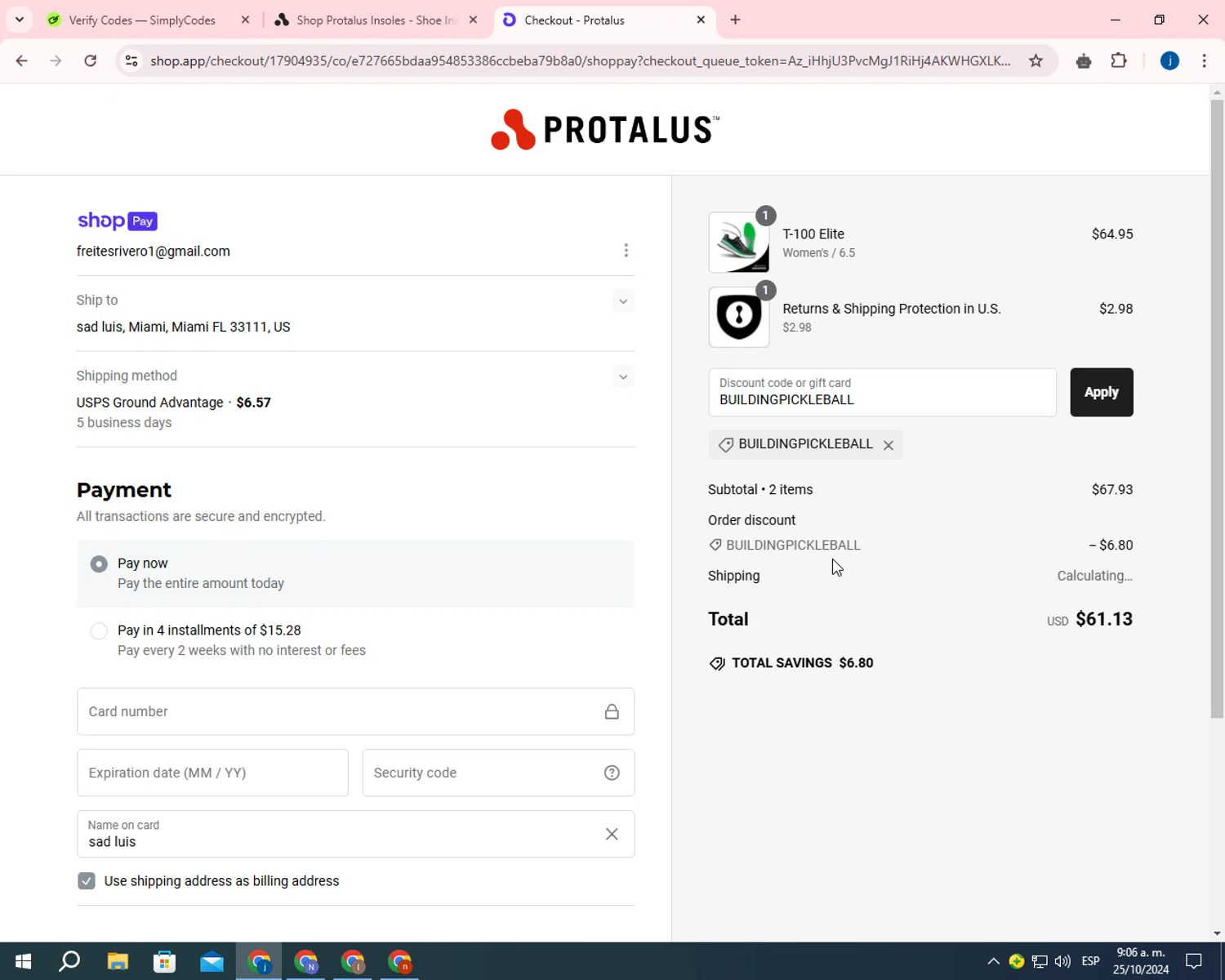Show hidden system tray icons
The height and width of the screenshot is (980, 1225).
(x=993, y=961)
